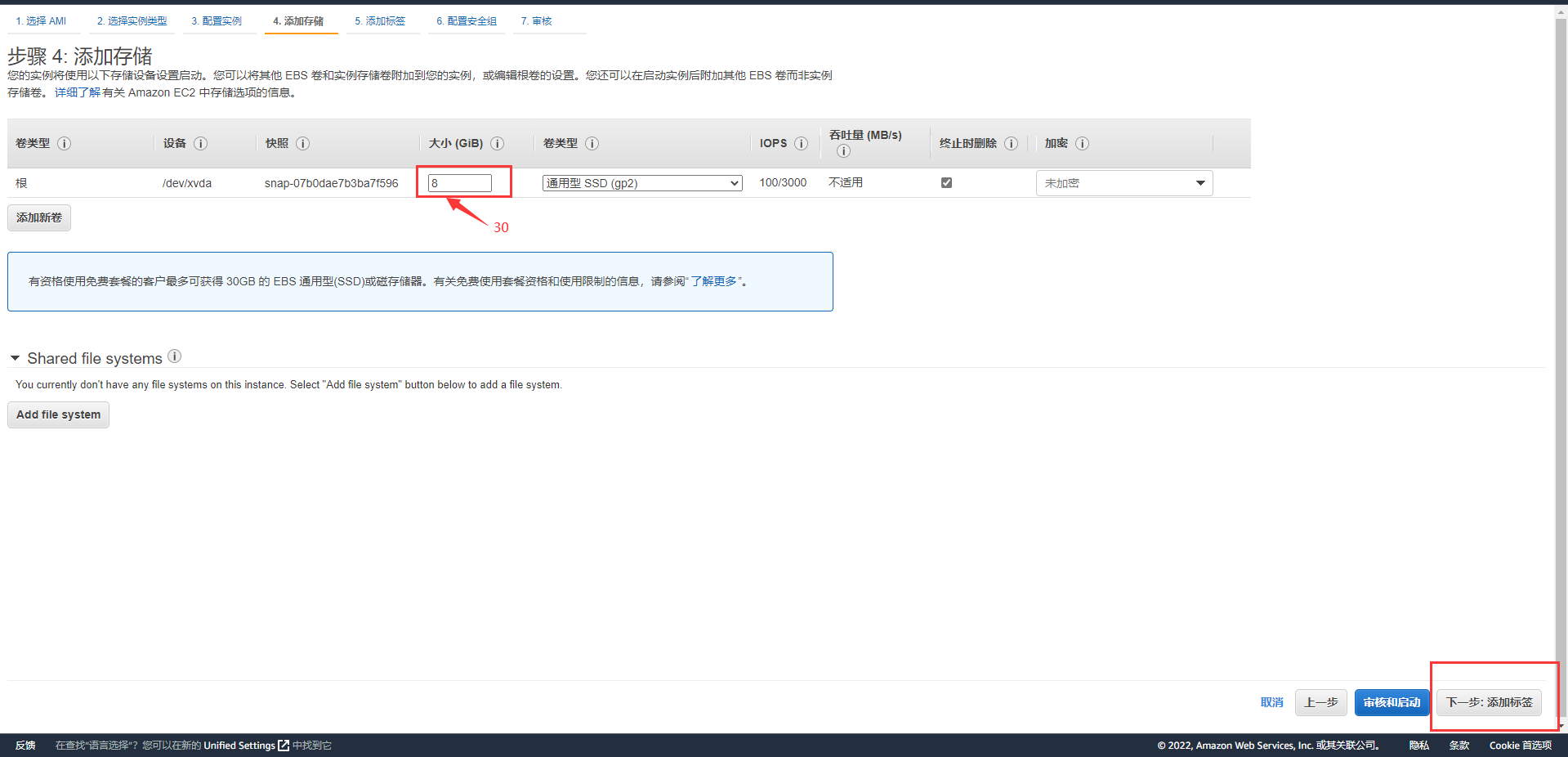Uncheck the 终止时删除 checkbox for root volume
The height and width of the screenshot is (757, 1568).
[946, 182]
